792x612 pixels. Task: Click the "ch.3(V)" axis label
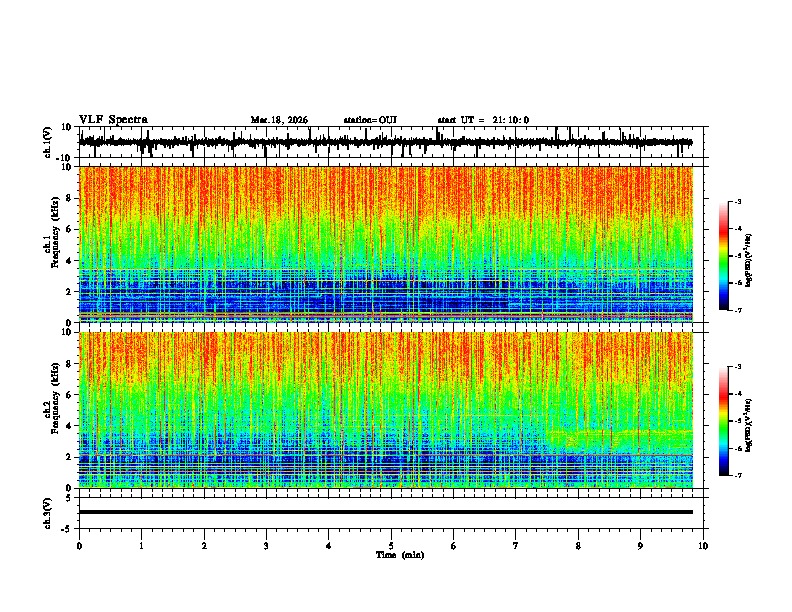(48, 513)
